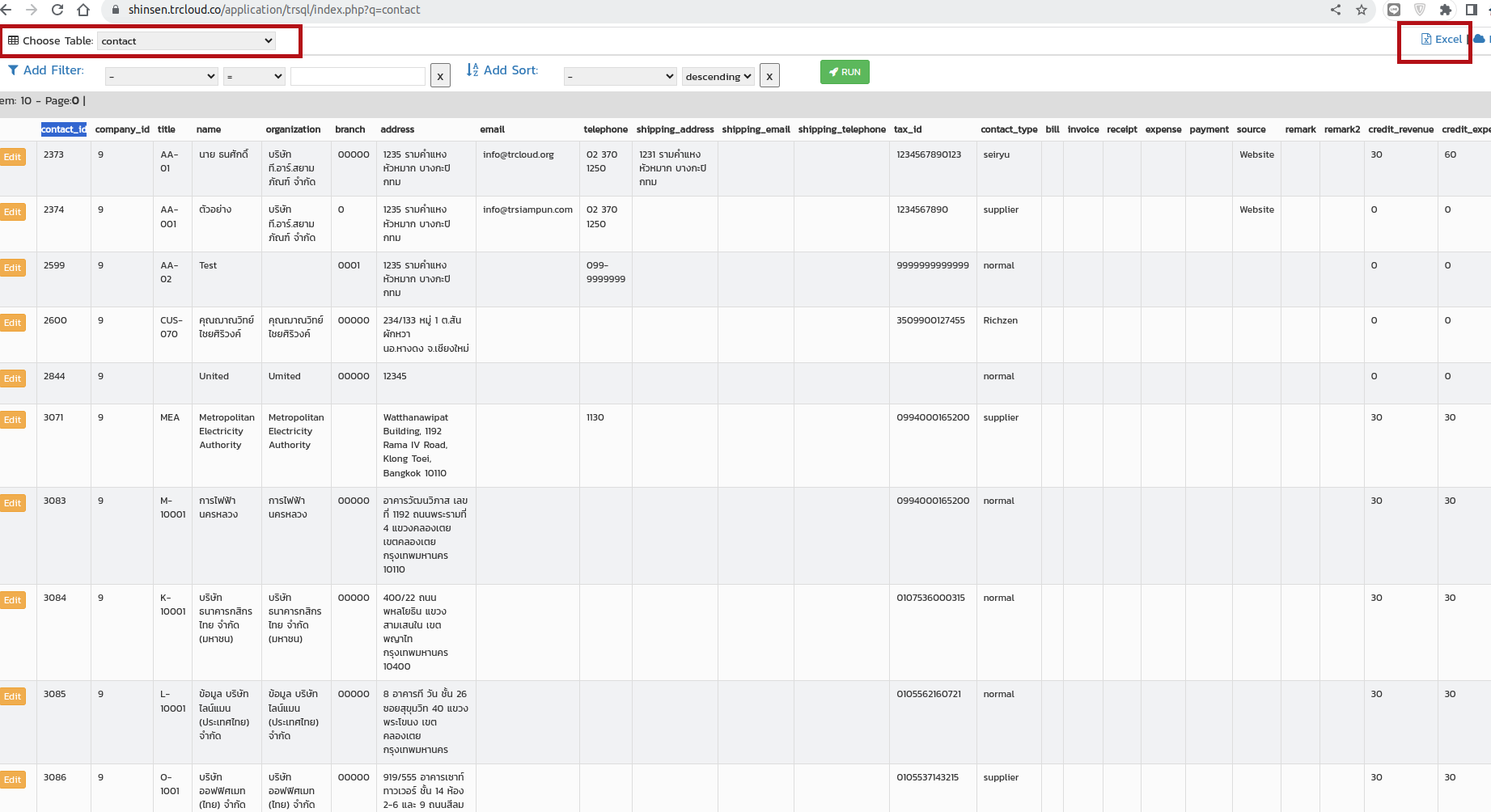Edit contact row 2600
The height and width of the screenshot is (812, 1491).
(x=12, y=323)
